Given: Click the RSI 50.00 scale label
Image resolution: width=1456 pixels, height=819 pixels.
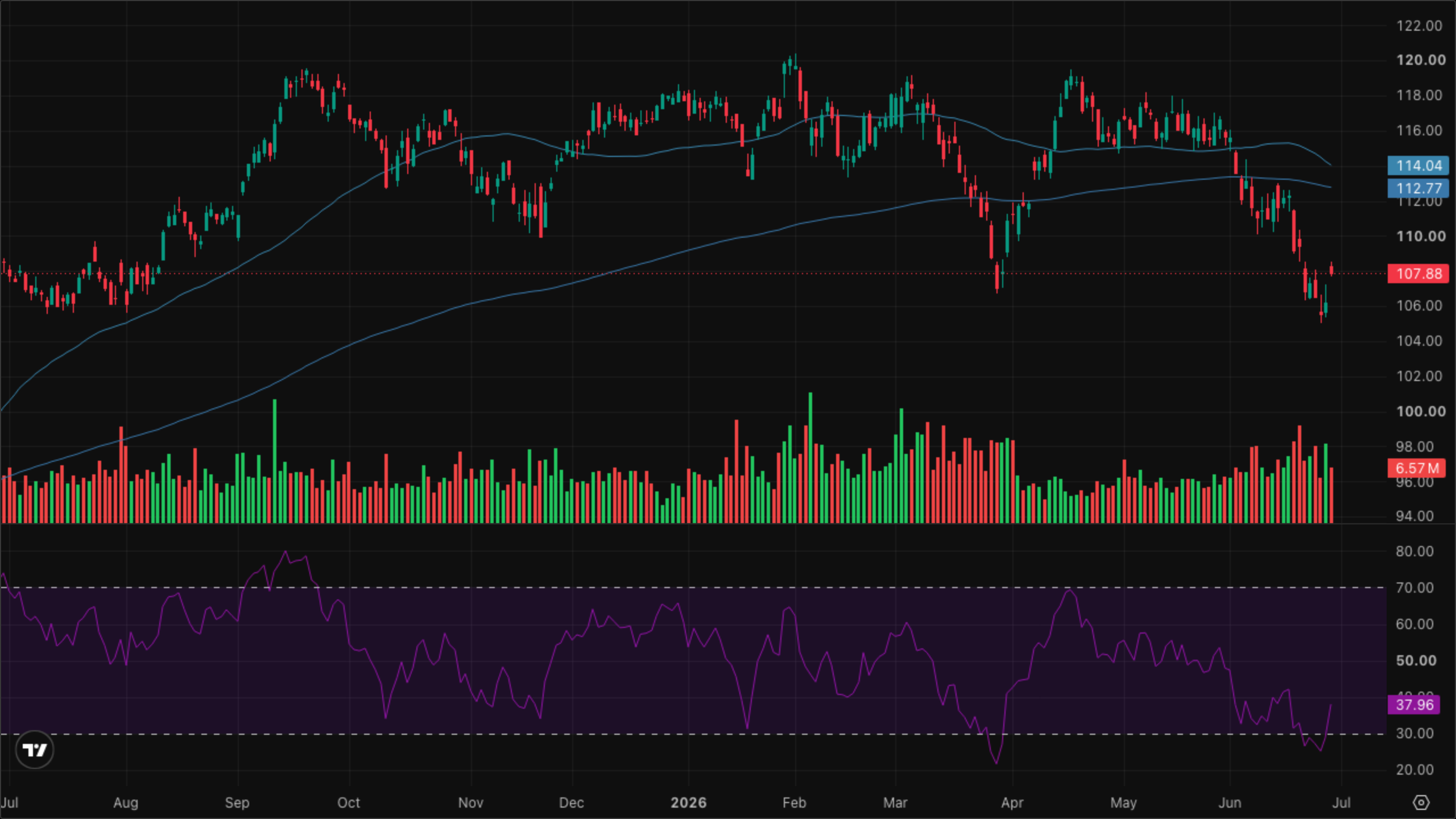Looking at the screenshot, I should click(x=1416, y=660).
